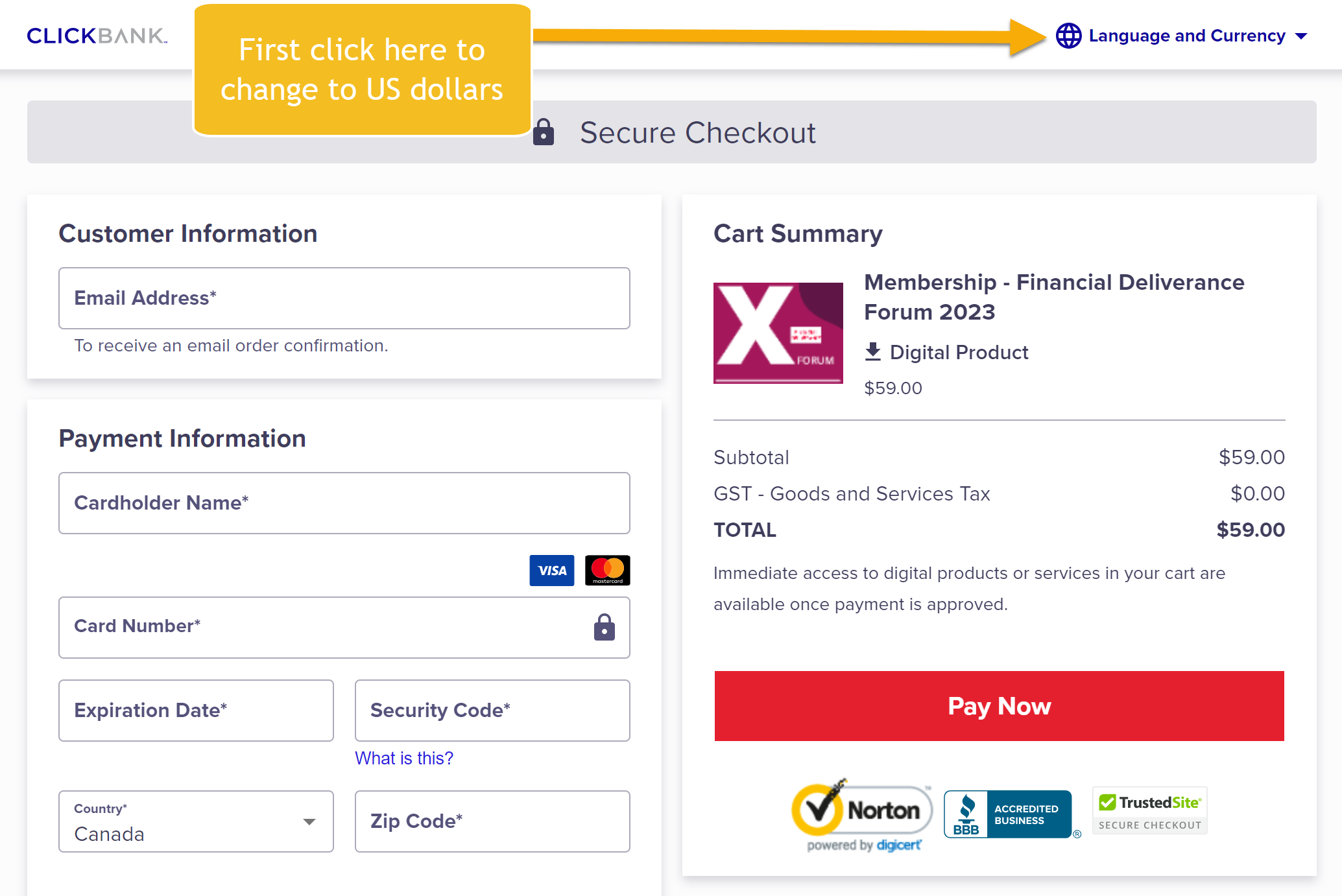Click the TrustedSite Secure Checkout badge
The width and height of the screenshot is (1342, 896).
coord(1149,811)
